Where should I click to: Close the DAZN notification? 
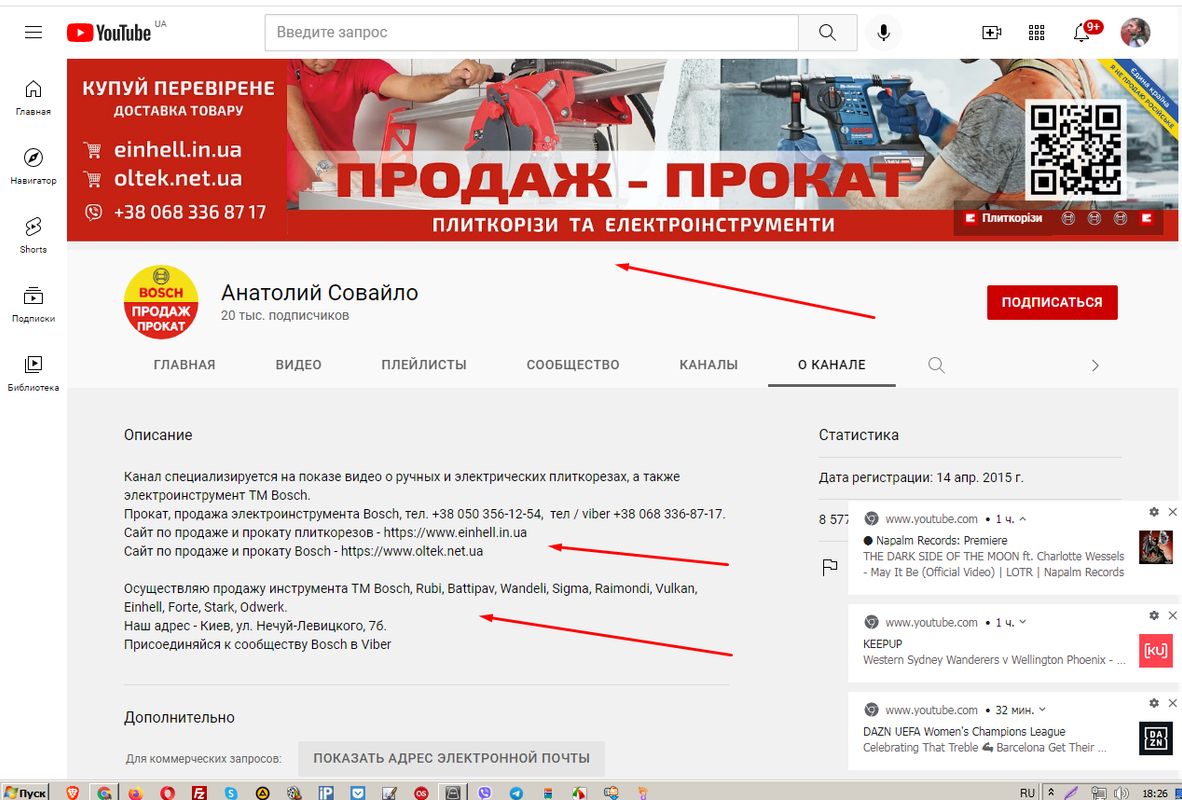[x=1172, y=703]
